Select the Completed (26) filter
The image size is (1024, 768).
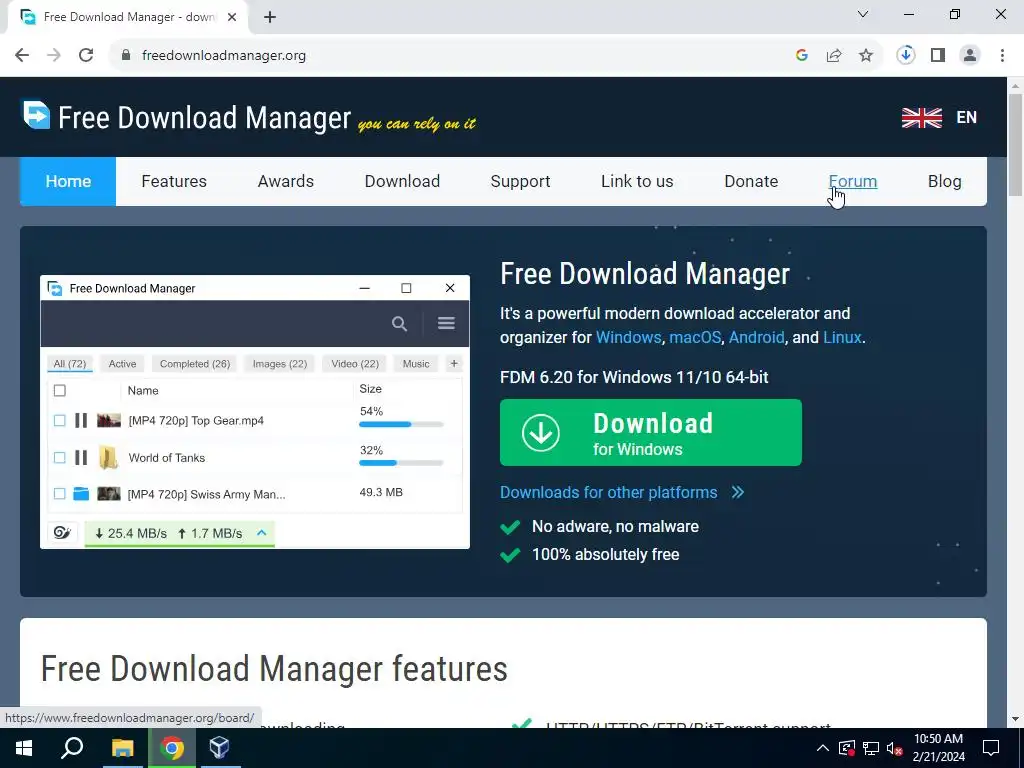pos(195,364)
